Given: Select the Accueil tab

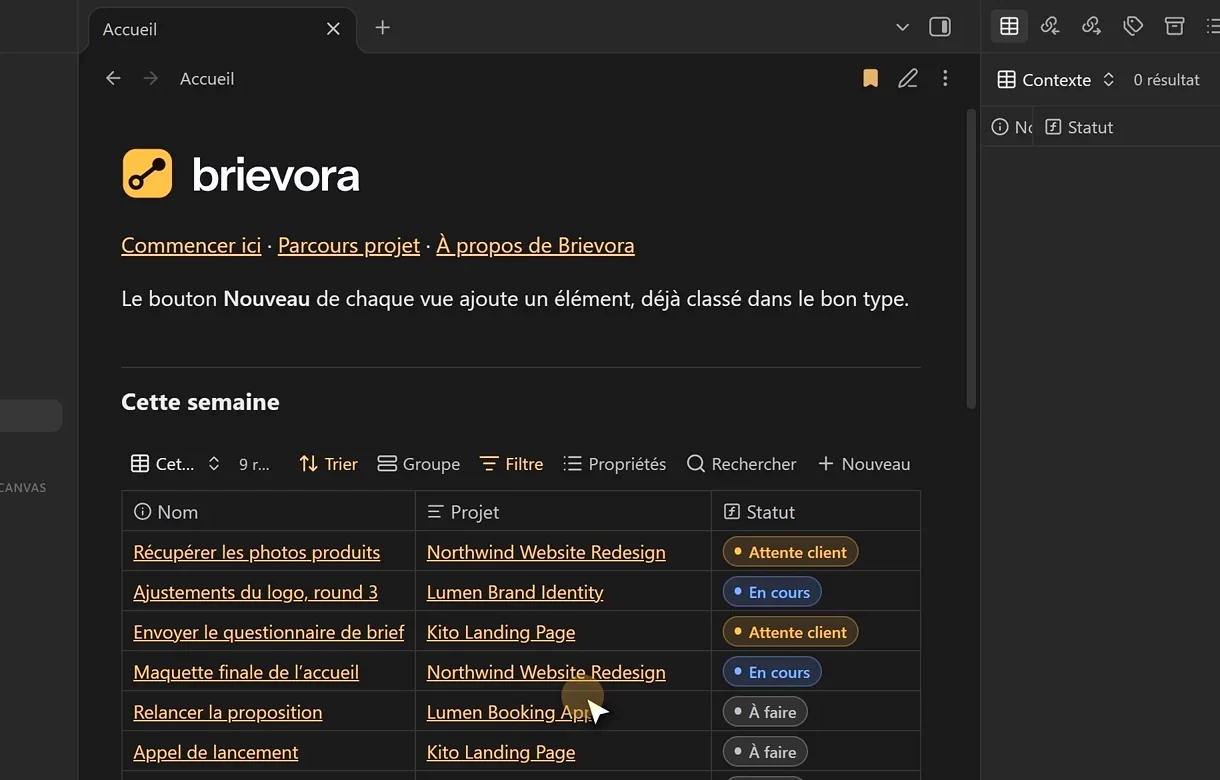Looking at the screenshot, I should click(x=222, y=29).
